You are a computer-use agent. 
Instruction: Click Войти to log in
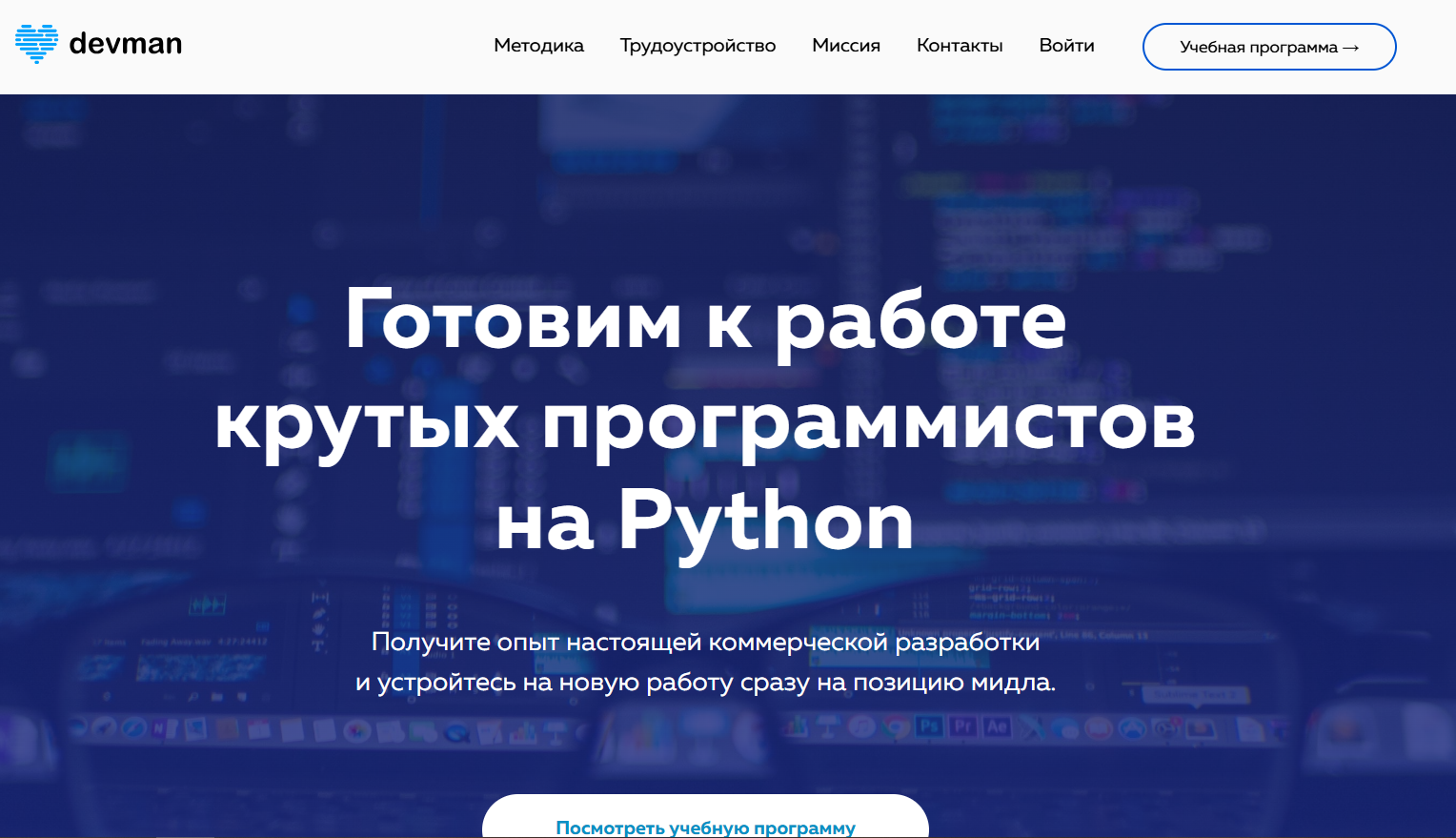point(1066,46)
